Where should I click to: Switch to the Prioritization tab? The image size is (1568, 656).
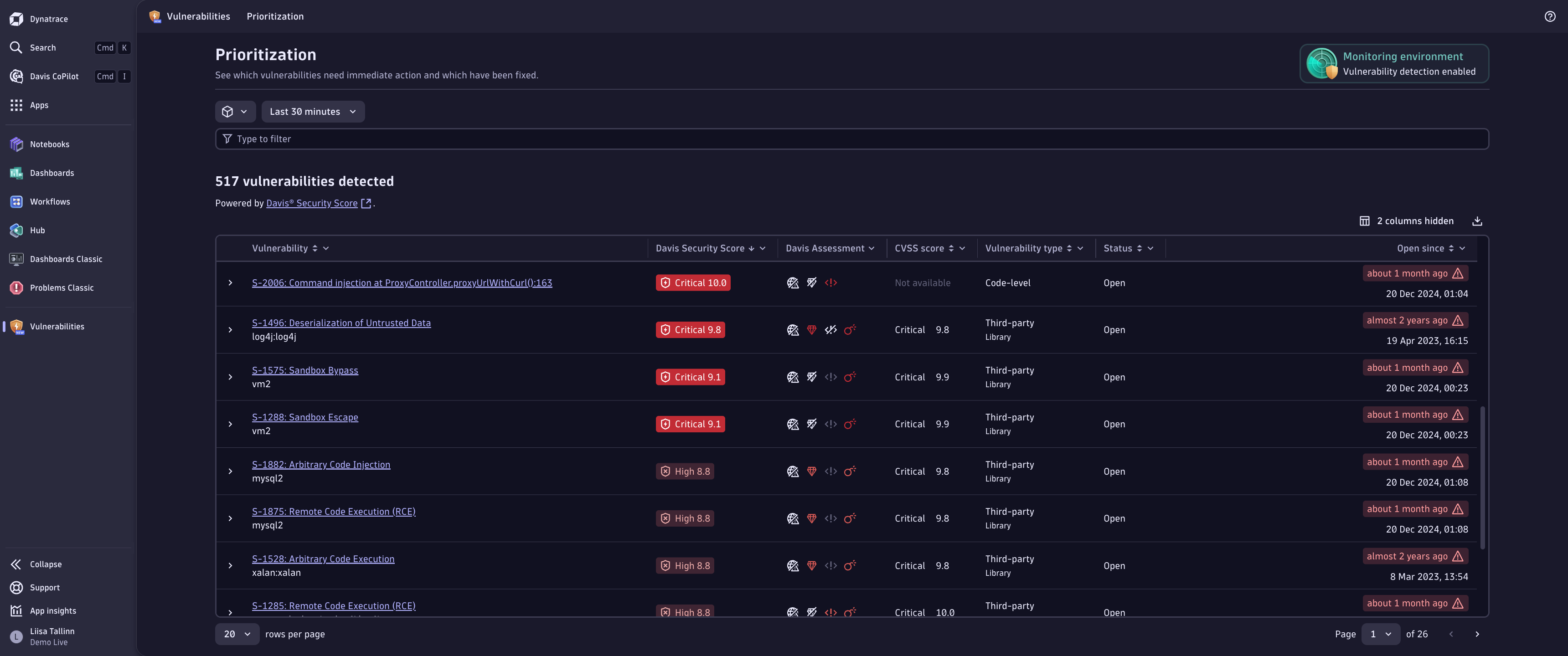click(x=274, y=16)
